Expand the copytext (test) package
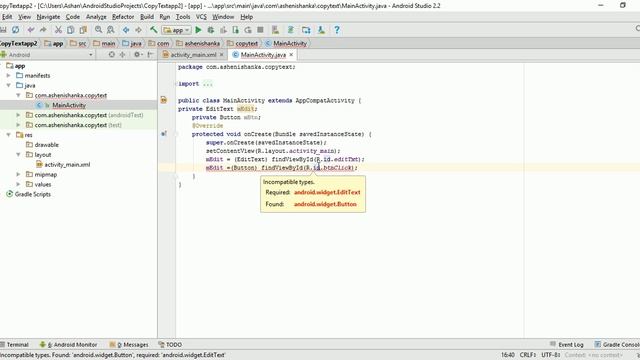 [x=18, y=125]
